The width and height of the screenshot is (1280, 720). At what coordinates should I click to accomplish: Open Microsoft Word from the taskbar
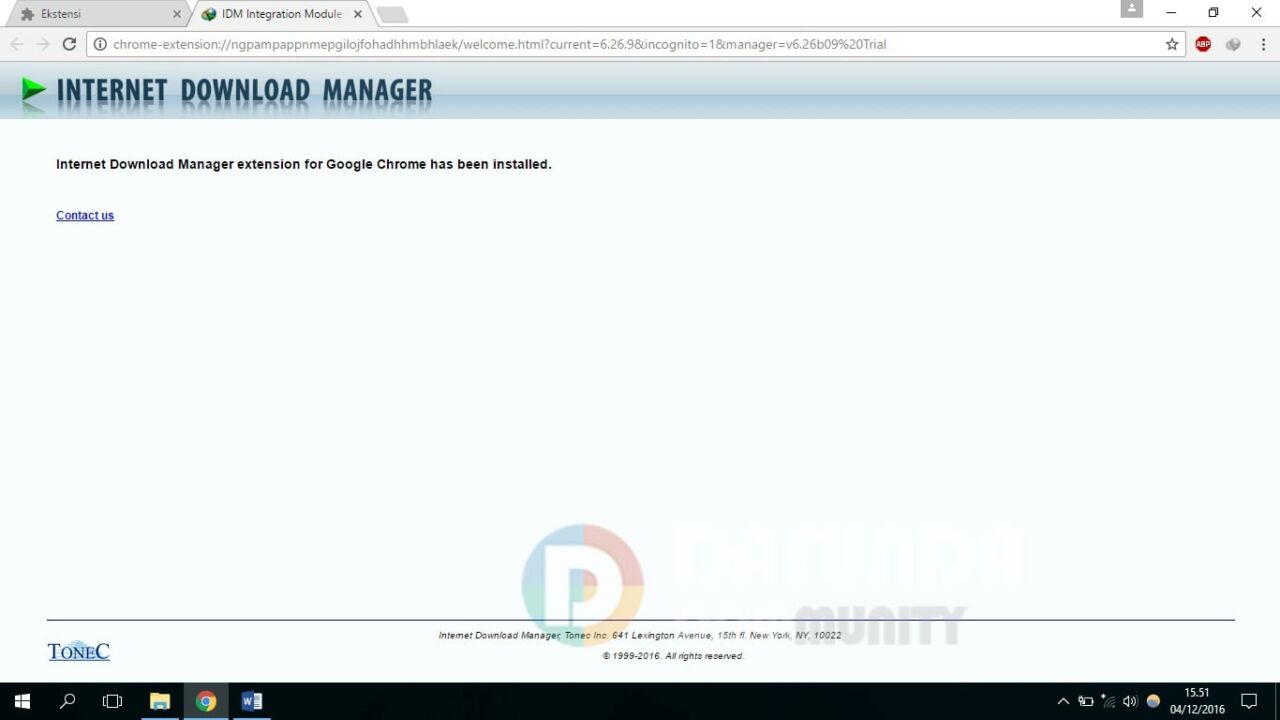tap(252, 701)
